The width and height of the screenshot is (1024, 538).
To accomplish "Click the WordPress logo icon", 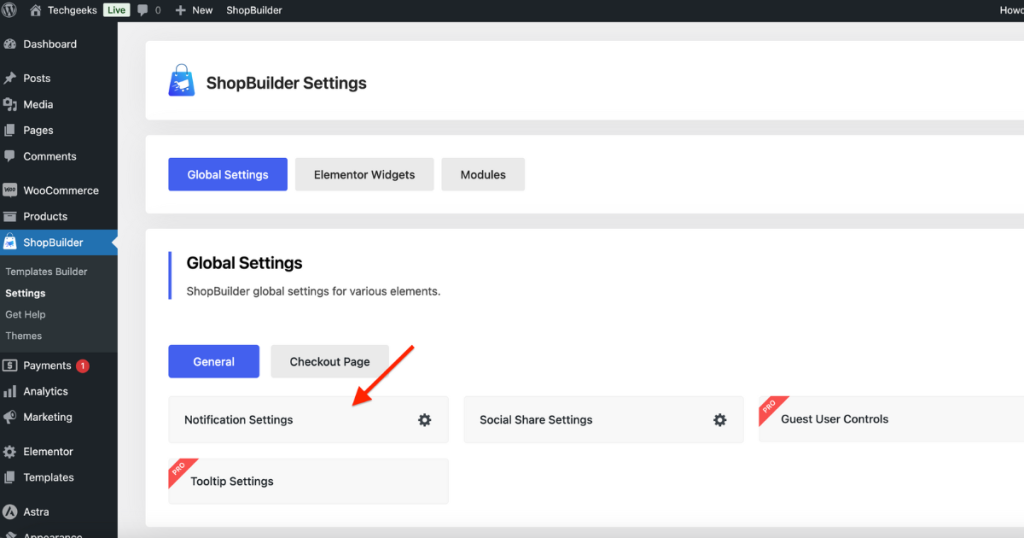I will [8, 10].
